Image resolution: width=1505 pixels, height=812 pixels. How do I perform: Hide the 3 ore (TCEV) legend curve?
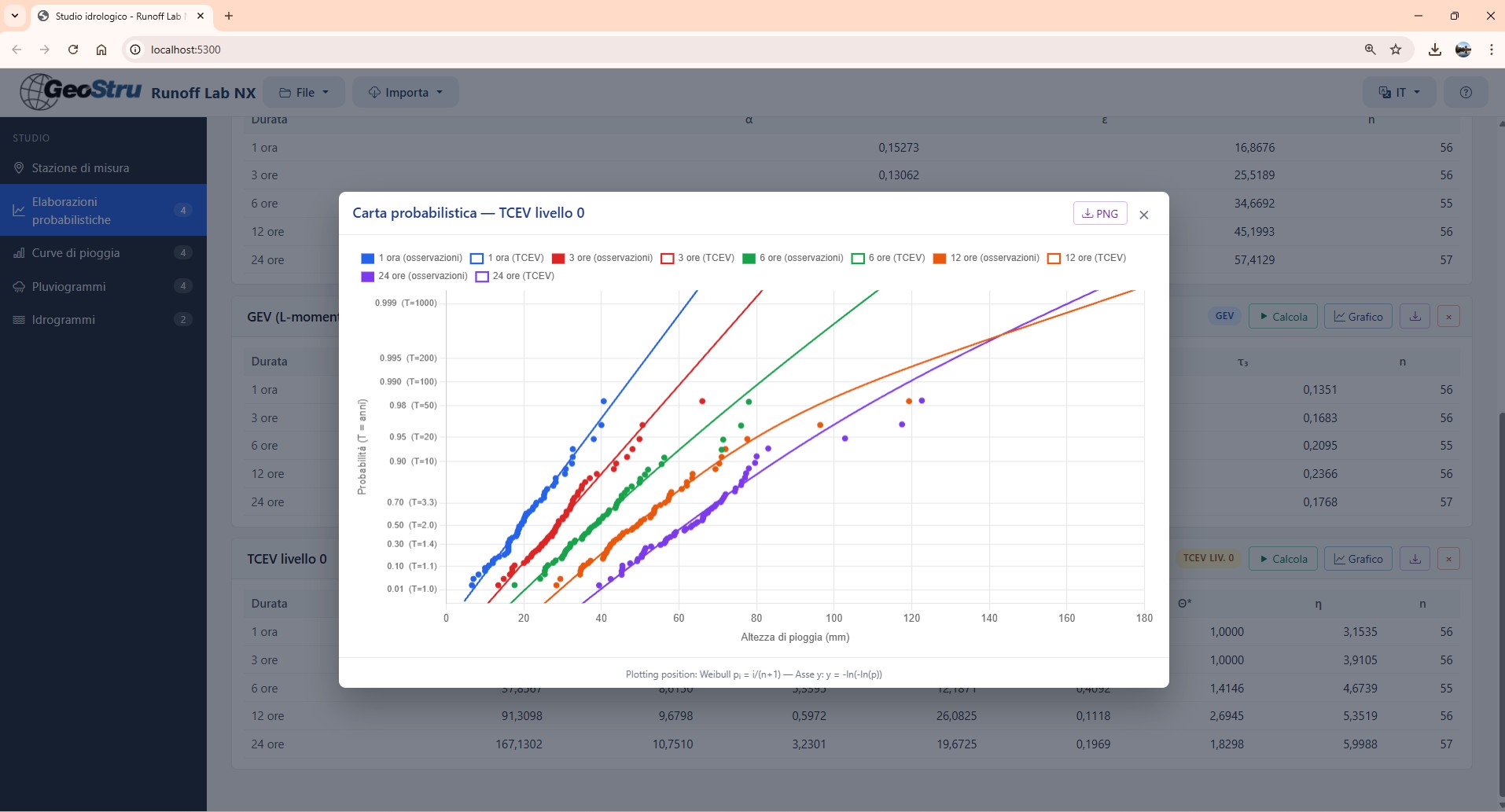pyautogui.click(x=697, y=258)
